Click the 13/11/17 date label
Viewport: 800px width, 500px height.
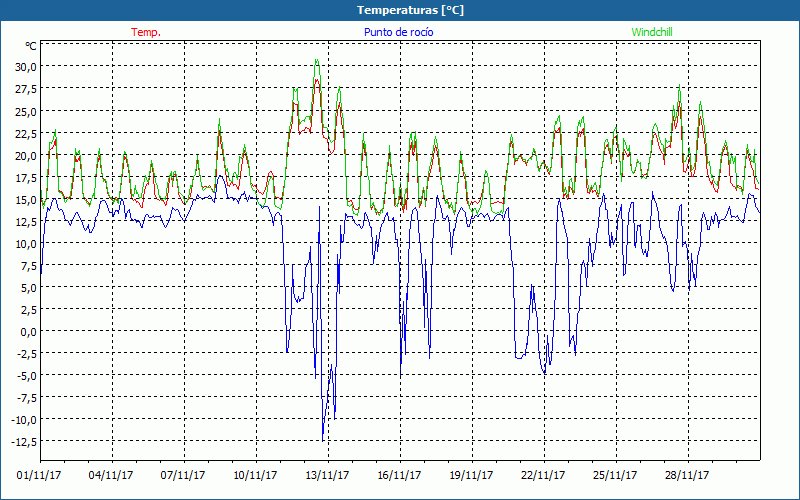pos(327,476)
